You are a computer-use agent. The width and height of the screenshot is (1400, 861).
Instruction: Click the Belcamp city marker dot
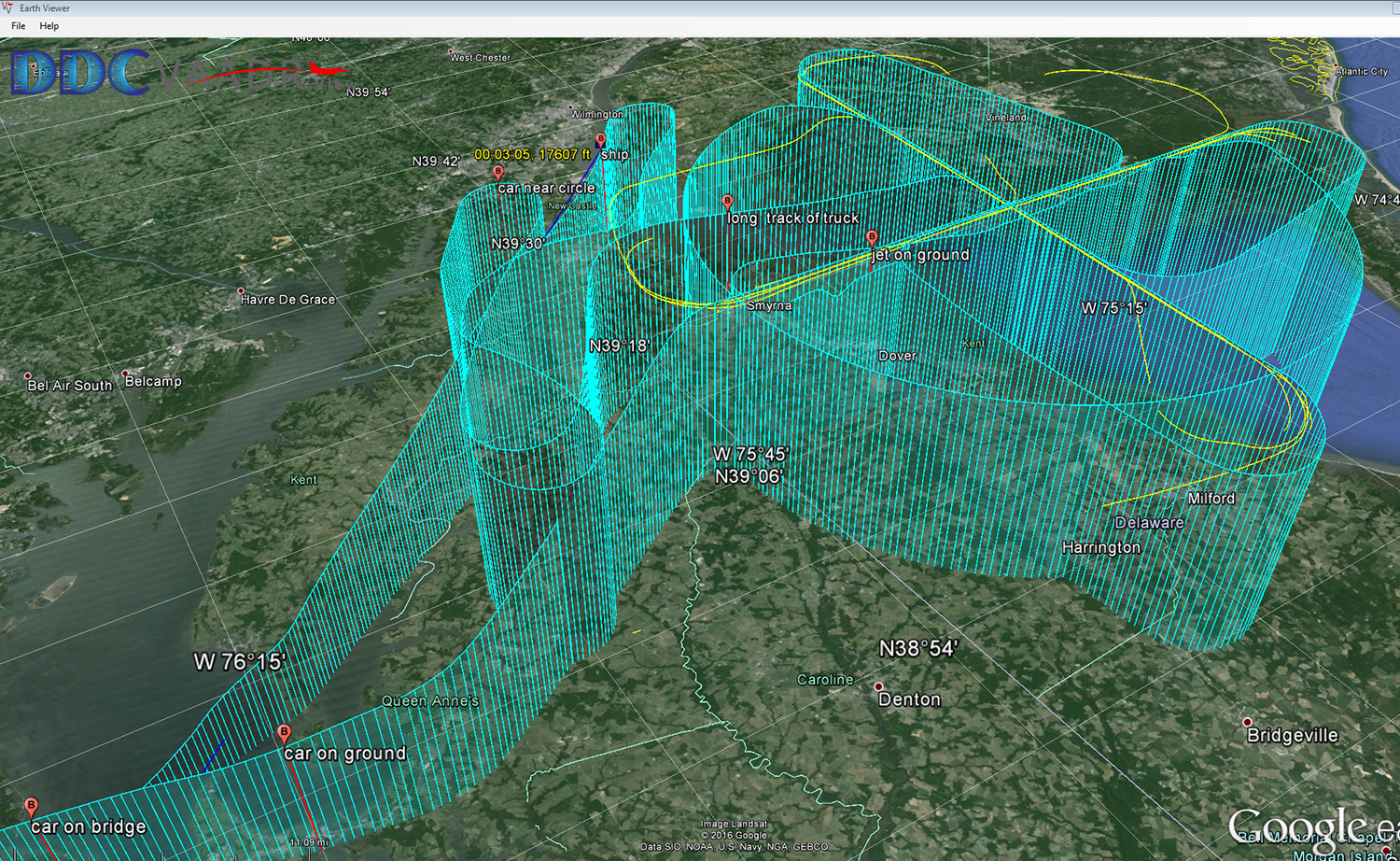point(125,374)
